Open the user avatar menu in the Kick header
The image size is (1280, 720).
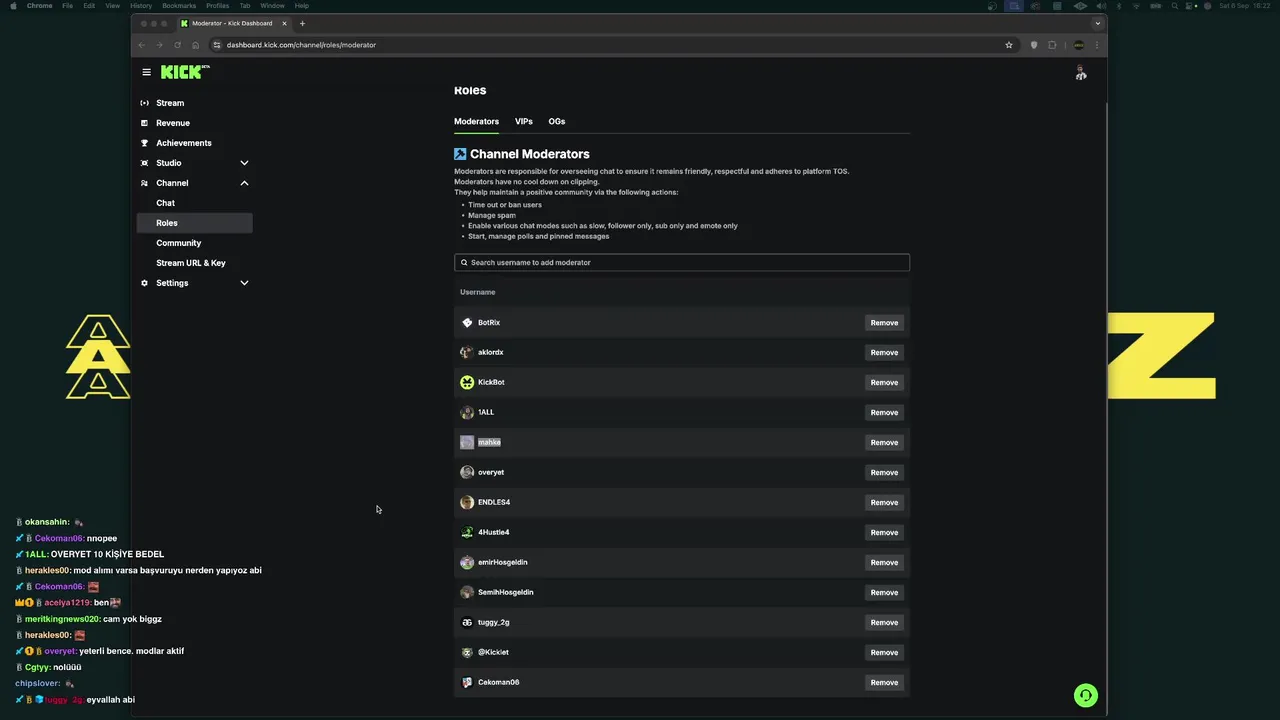point(1081,73)
